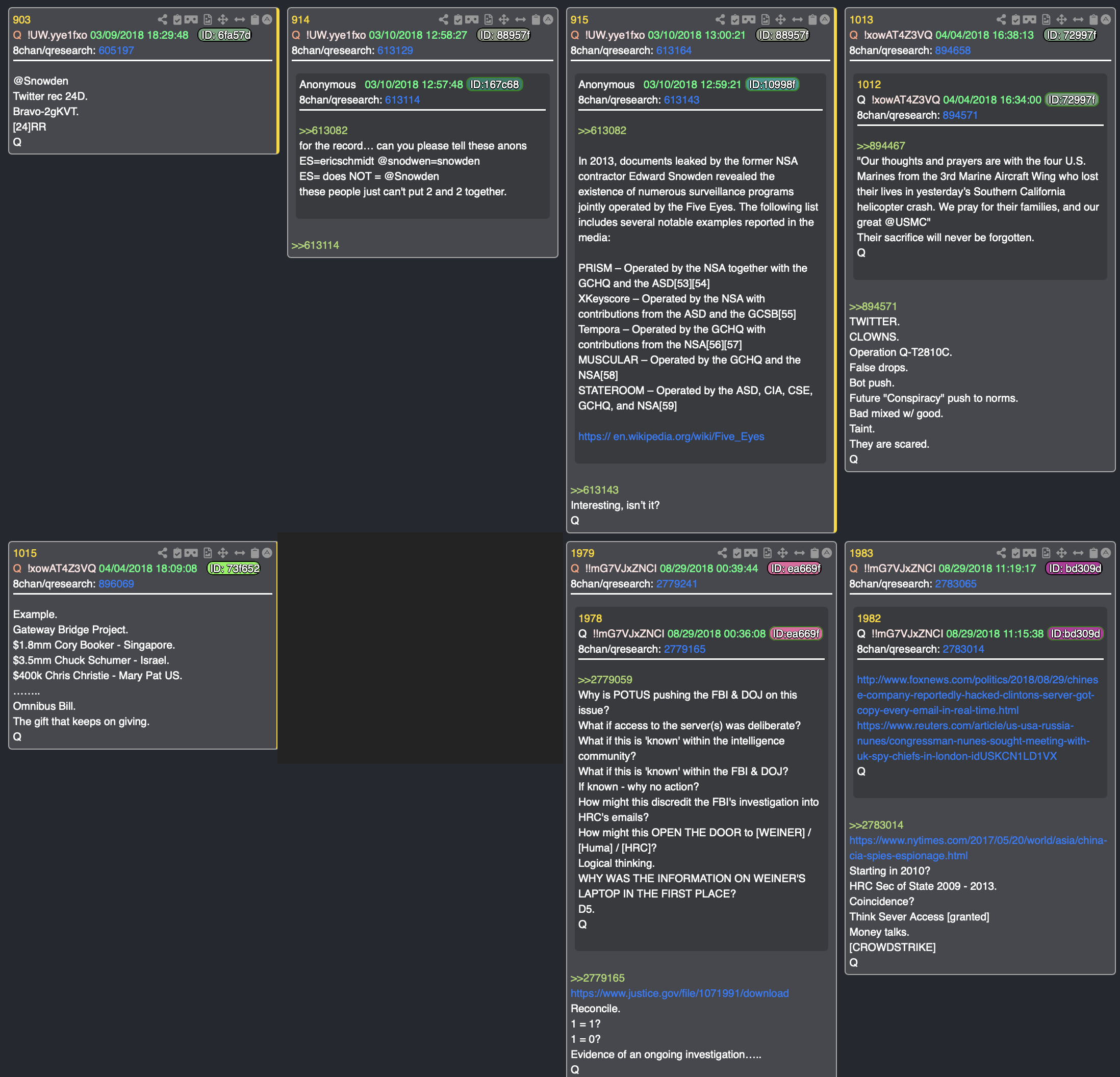The height and width of the screenshot is (1077, 1120).
Task: Click the magenta ID: bd309d badge on post 1983
Action: coord(1074,569)
